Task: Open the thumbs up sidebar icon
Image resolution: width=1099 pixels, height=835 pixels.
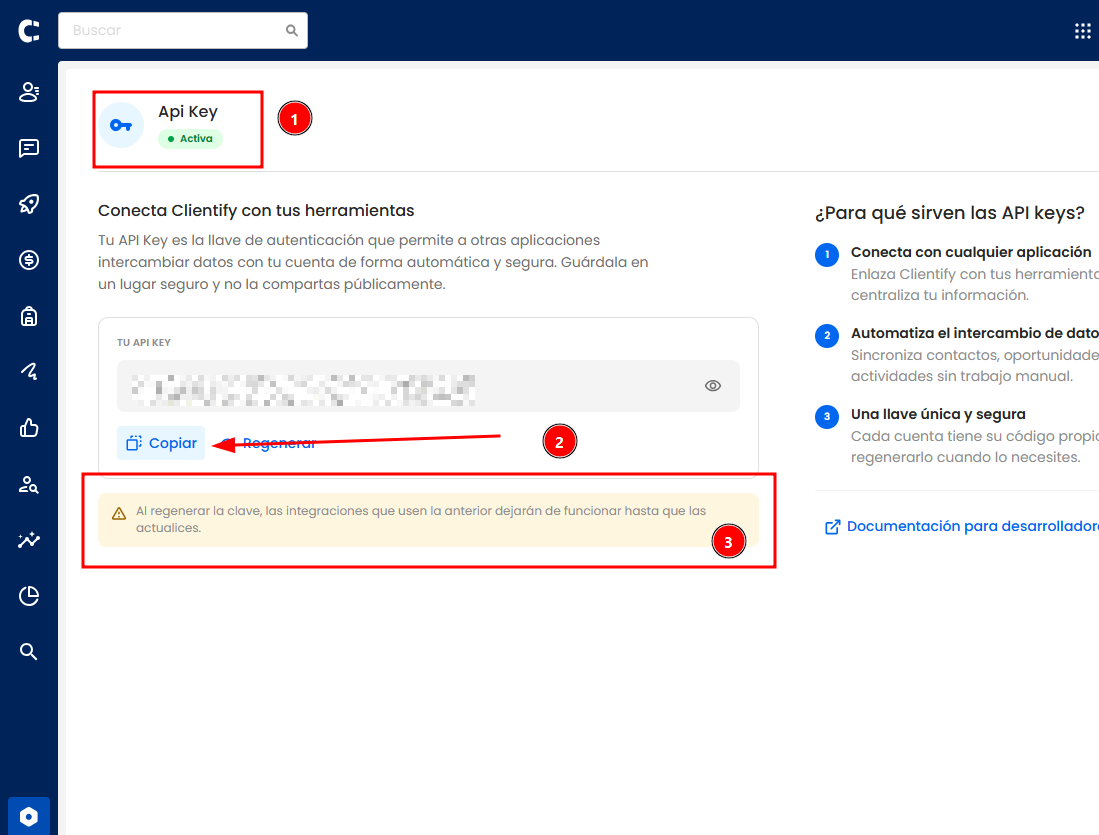Action: click(29, 428)
